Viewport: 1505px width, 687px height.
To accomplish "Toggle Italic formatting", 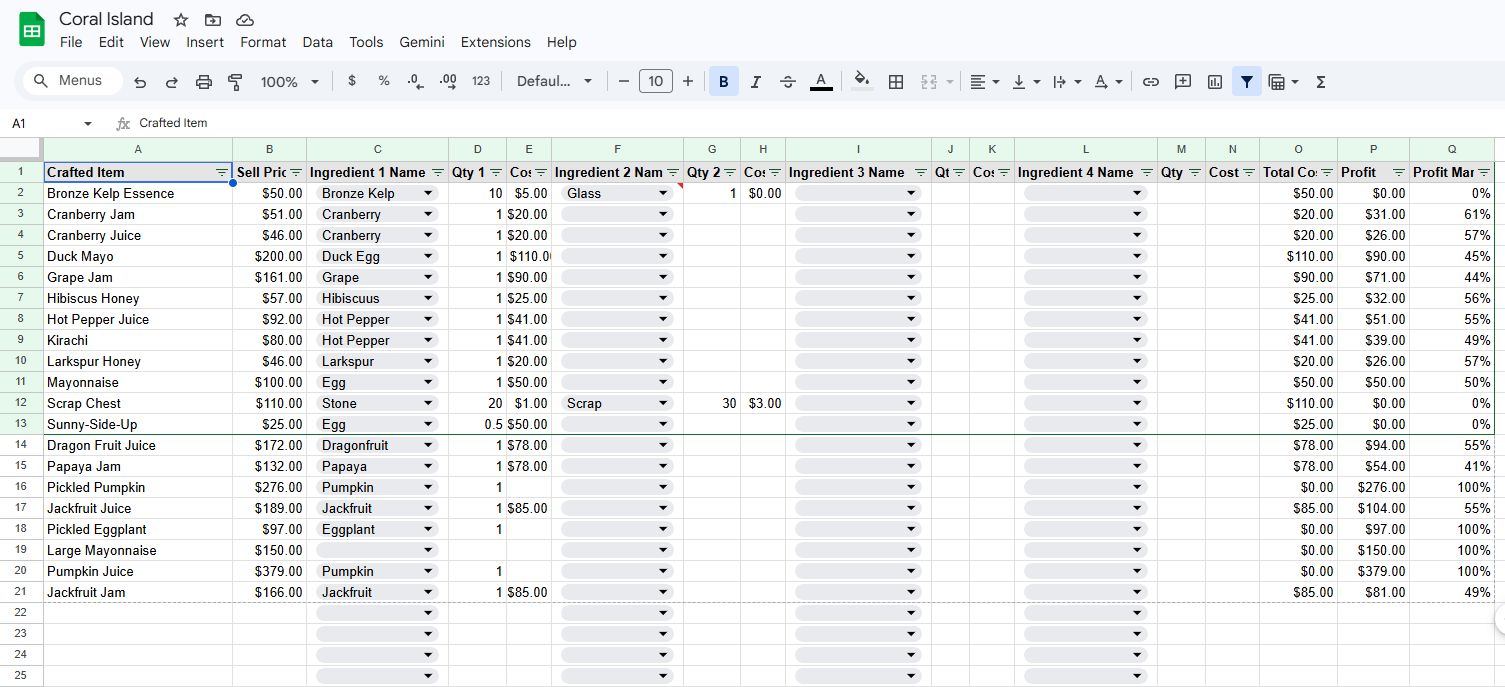I will 755,82.
